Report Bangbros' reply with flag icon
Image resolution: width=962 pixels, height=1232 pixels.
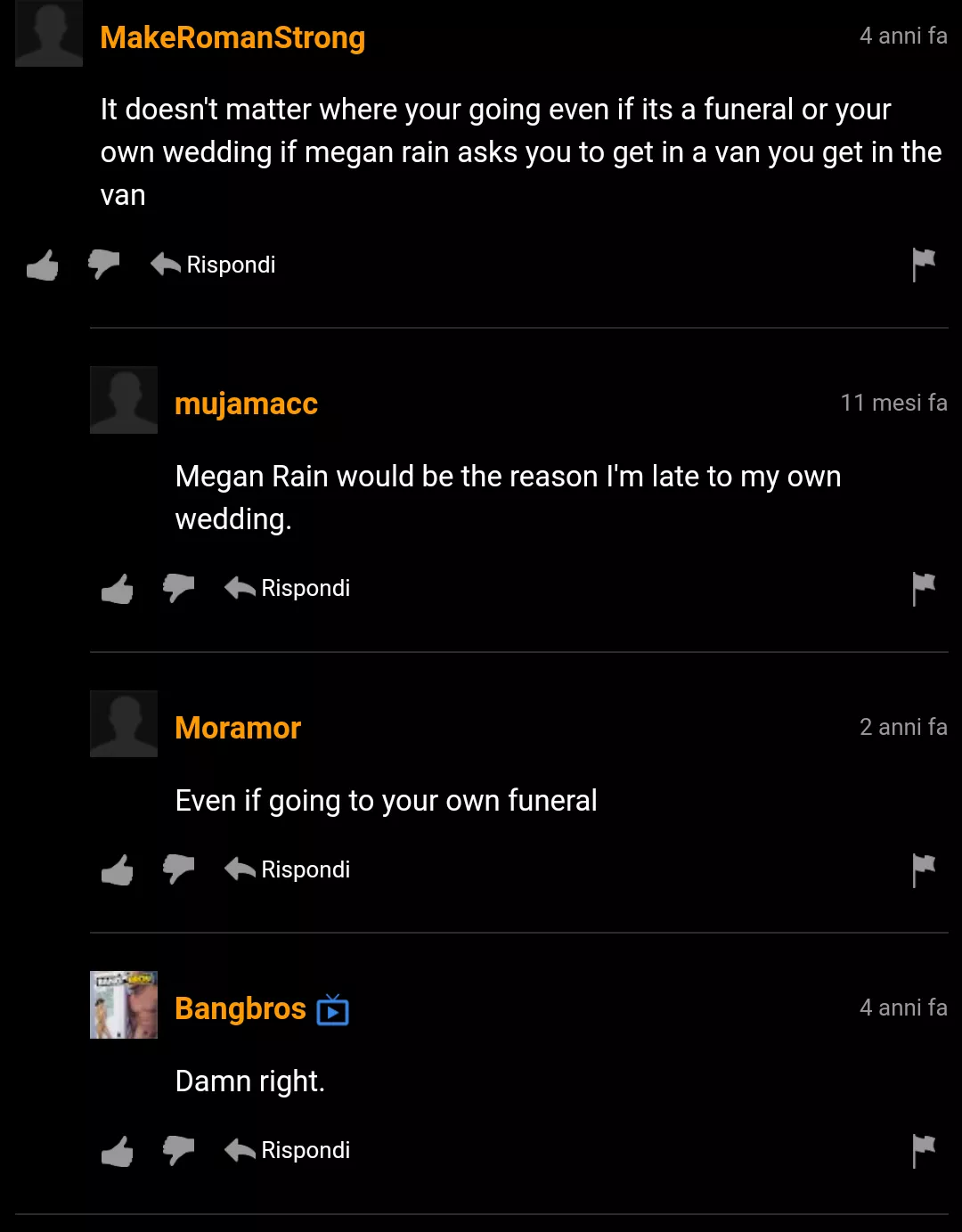[x=924, y=1150]
